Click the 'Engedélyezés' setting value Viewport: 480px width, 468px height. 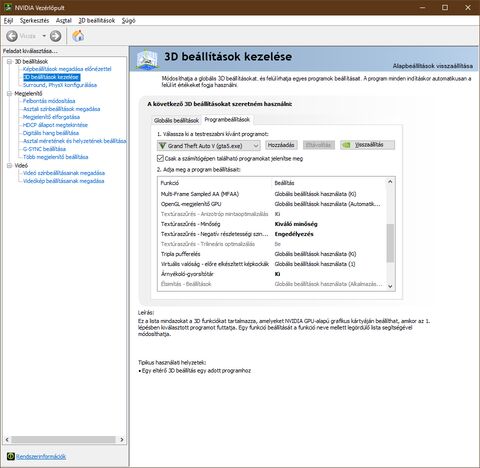pos(294,234)
